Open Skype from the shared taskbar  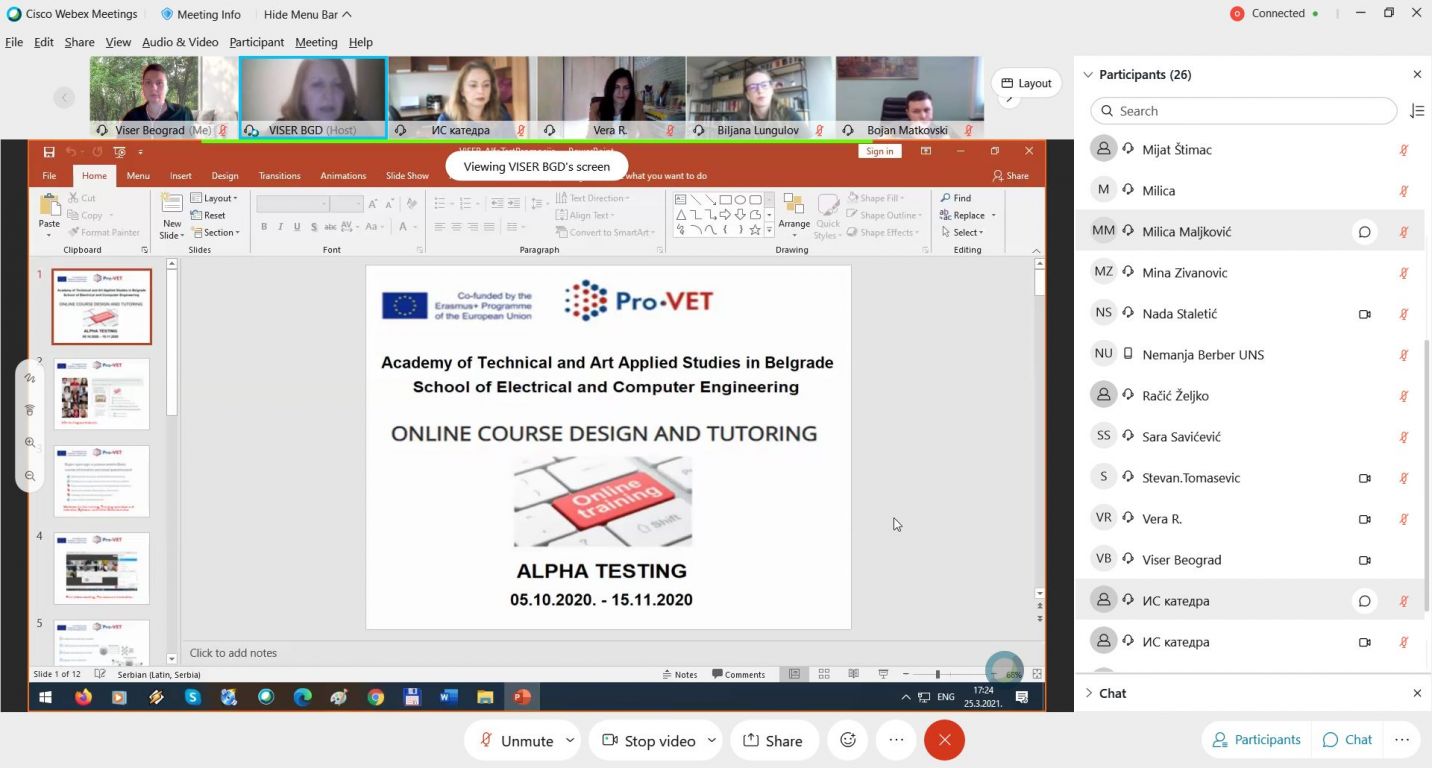click(x=193, y=697)
